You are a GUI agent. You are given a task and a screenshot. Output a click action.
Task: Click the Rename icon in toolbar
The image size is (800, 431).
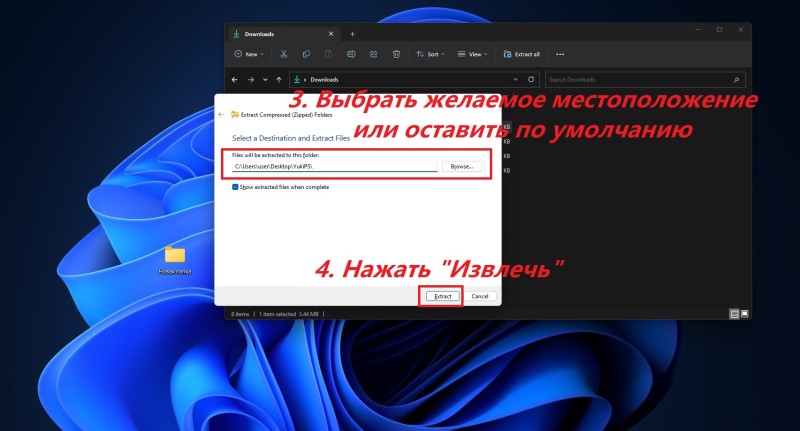[351, 54]
